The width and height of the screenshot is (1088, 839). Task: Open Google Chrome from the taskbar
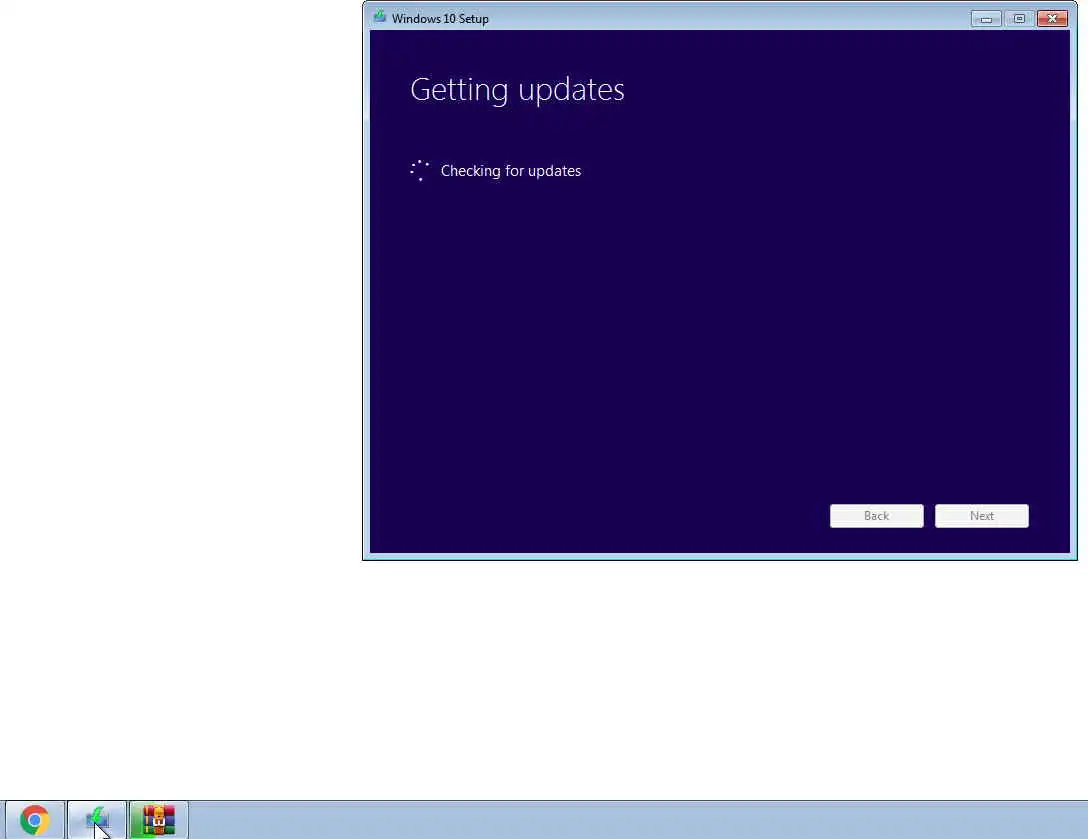[35, 820]
